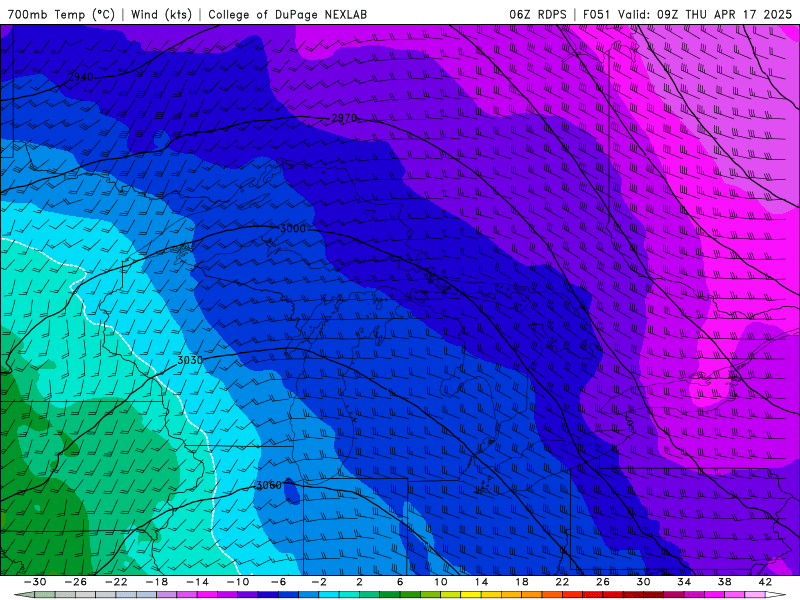Image resolution: width=800 pixels, height=600 pixels.
Task: Select the 3060 height contour label
Action: click(x=268, y=485)
